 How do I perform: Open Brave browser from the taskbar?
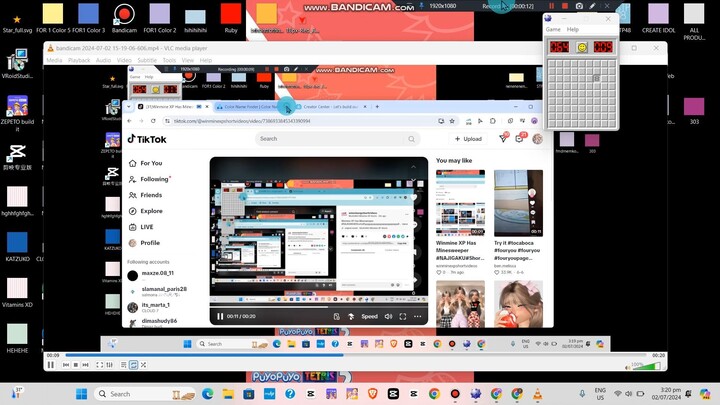point(372,394)
